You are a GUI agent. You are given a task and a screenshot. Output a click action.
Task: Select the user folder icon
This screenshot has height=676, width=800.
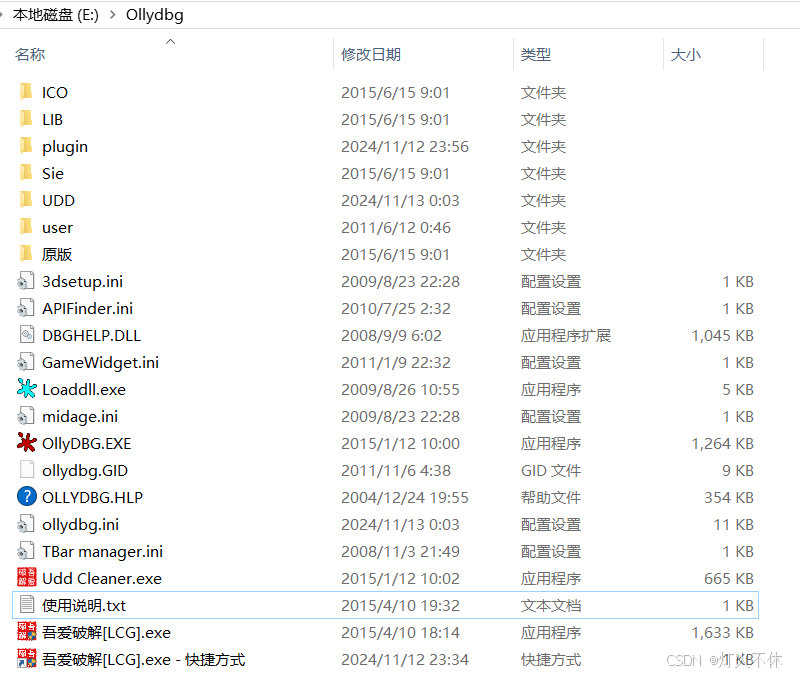26,227
